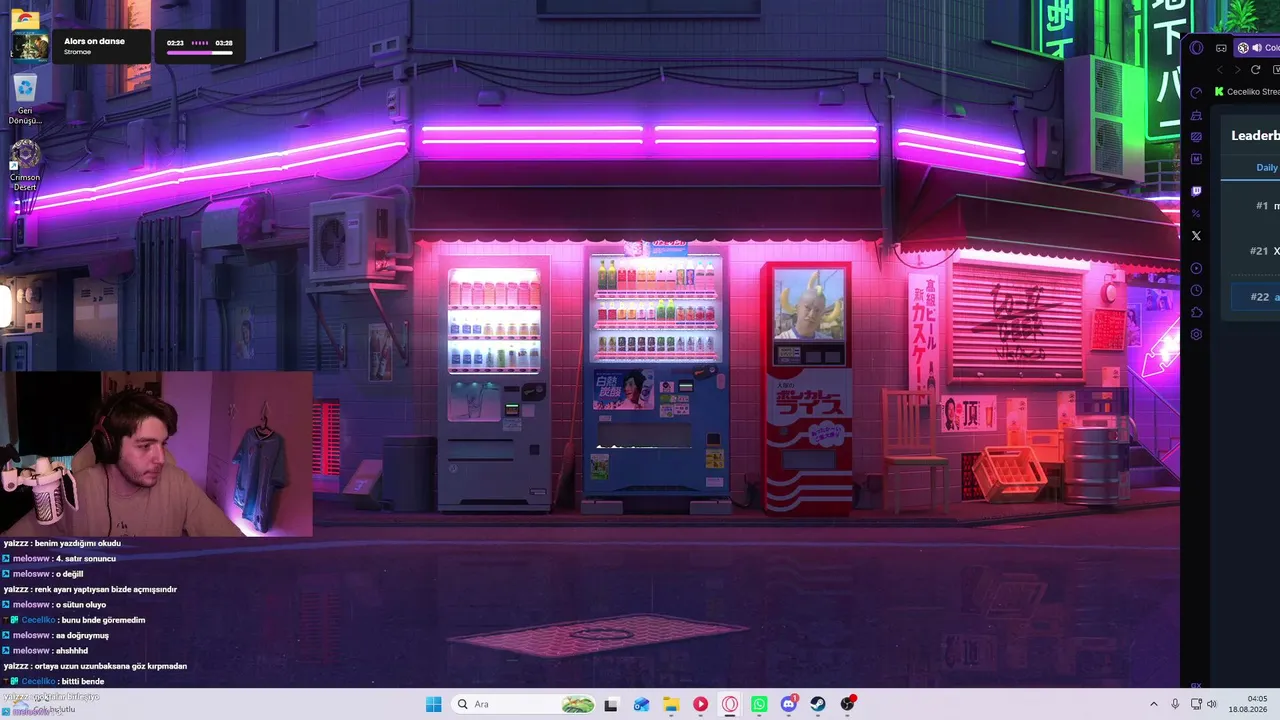Screen dimensions: 1280x720
Task: Open GX Corner gamepad icon
Action: (1221, 48)
